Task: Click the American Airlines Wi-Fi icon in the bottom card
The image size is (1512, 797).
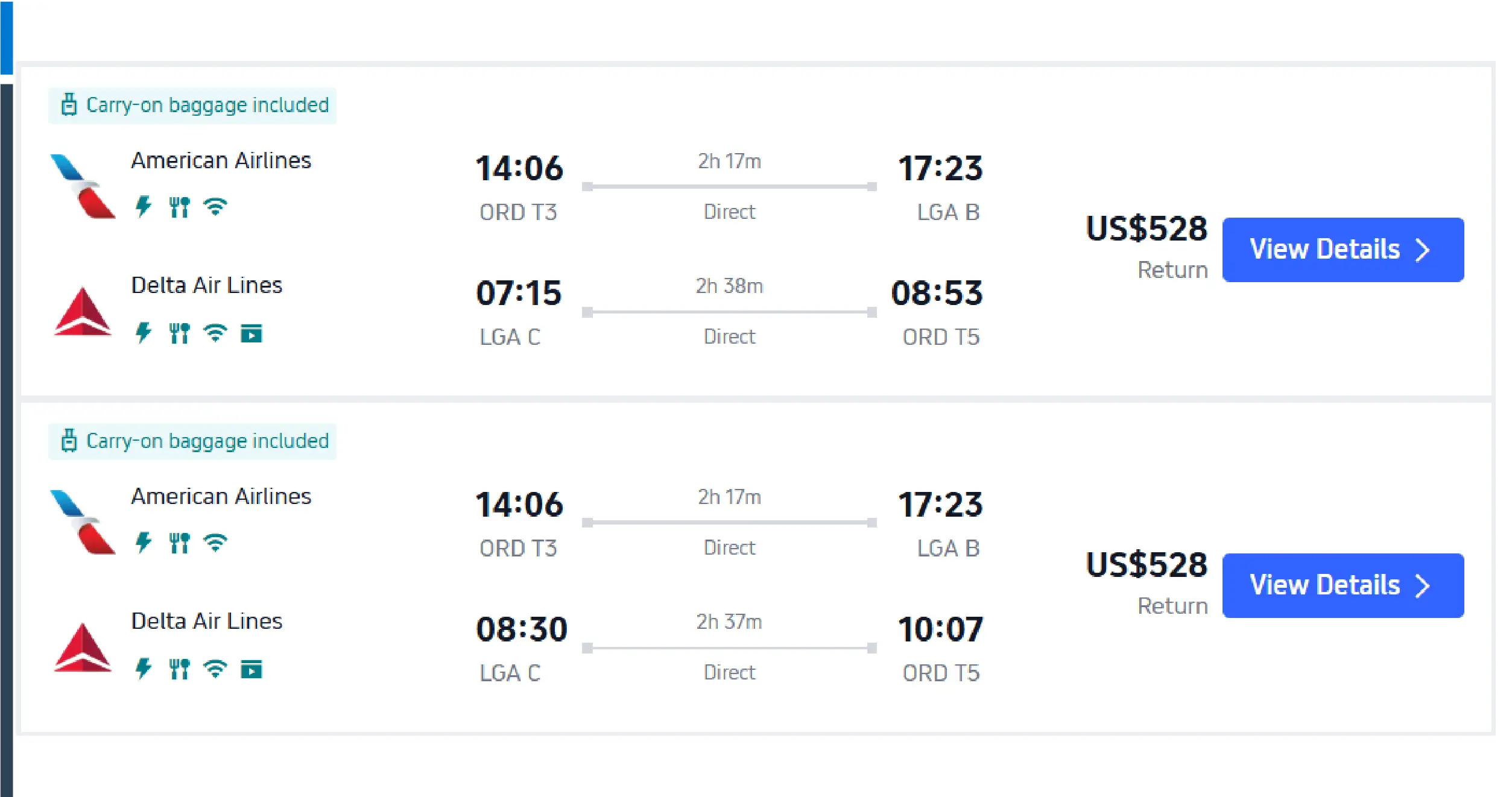Action: [215, 543]
